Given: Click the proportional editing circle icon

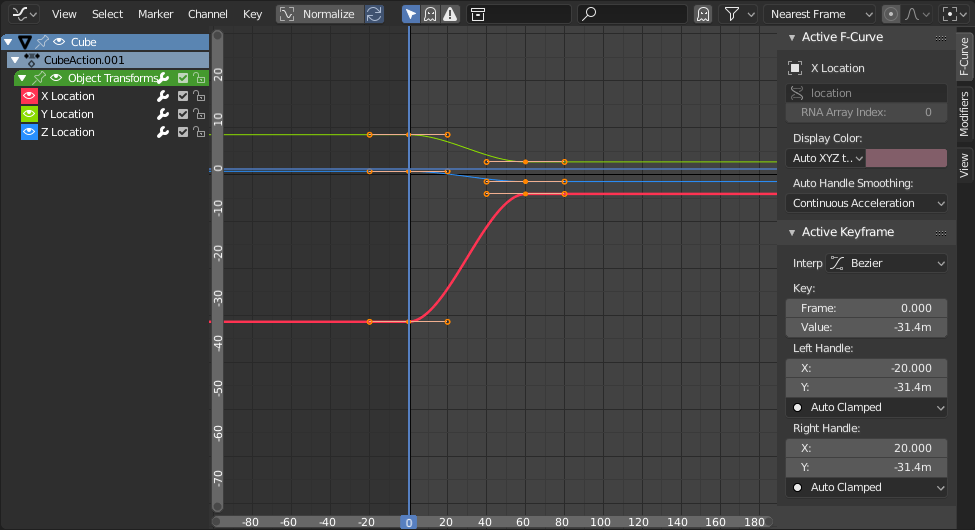Looking at the screenshot, I should pos(890,14).
